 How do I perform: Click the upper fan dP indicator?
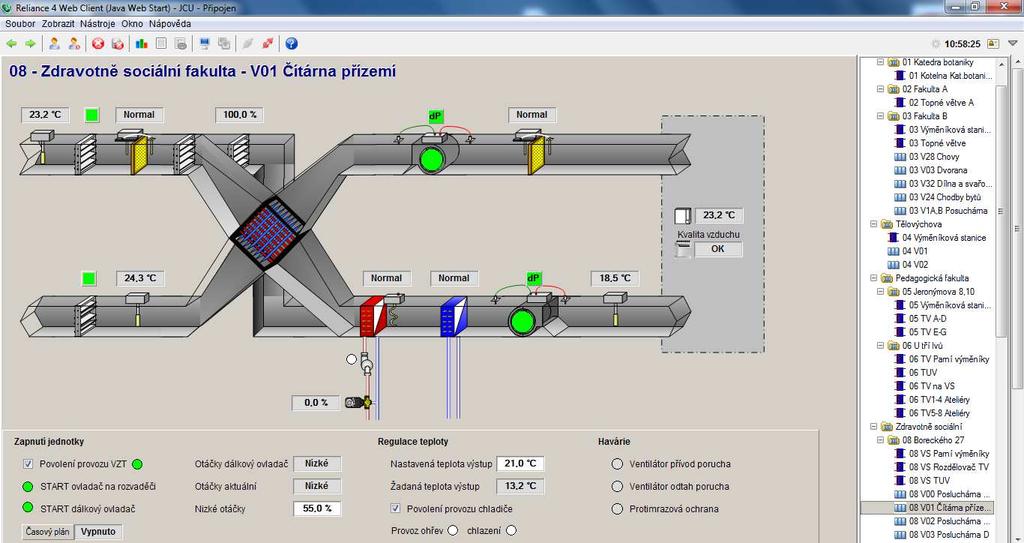tap(435, 116)
